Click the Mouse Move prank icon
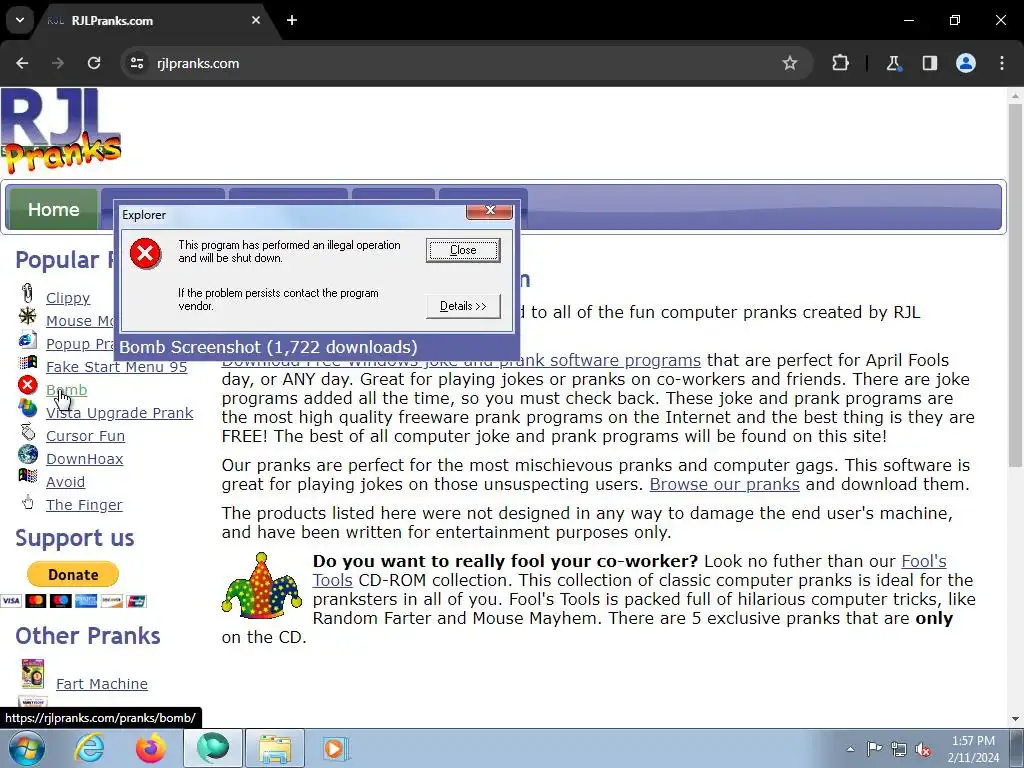The image size is (1024, 768). (27, 316)
